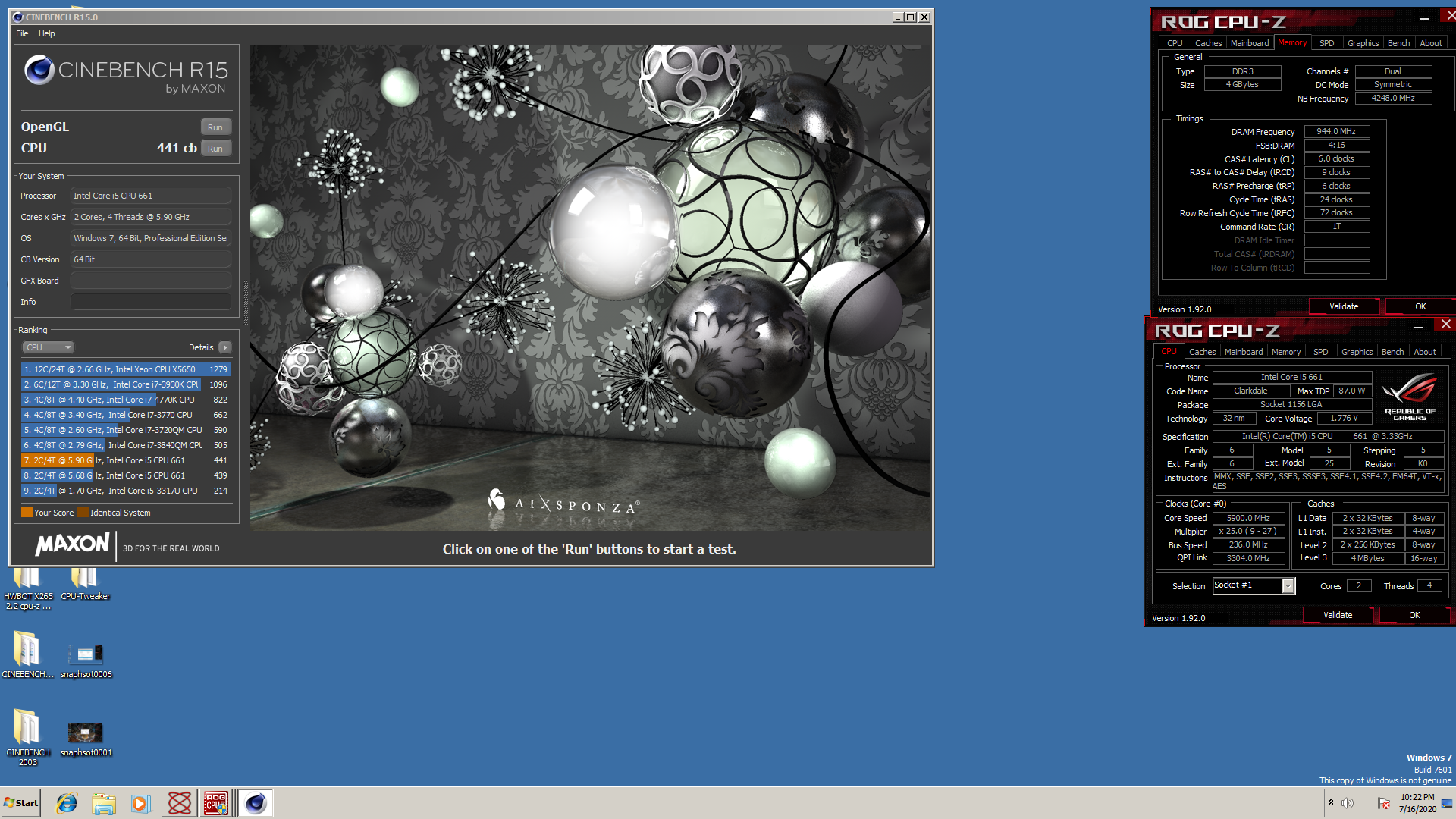
Task: Select ranking entry Intel Xeon CPU X5650
Action: (x=126, y=369)
